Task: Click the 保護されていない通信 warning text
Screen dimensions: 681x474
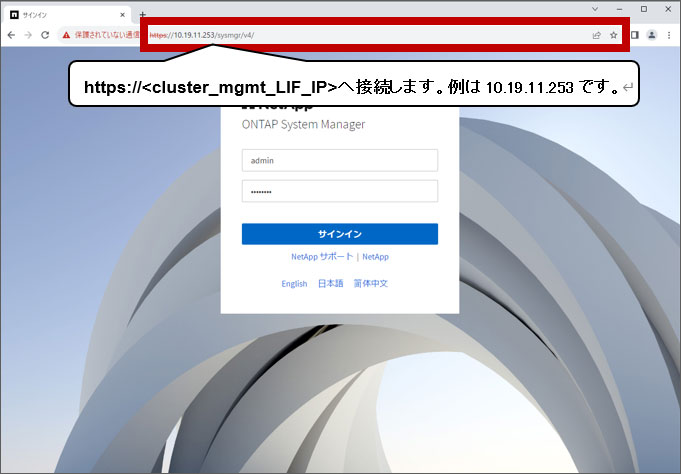Action: click(107, 35)
